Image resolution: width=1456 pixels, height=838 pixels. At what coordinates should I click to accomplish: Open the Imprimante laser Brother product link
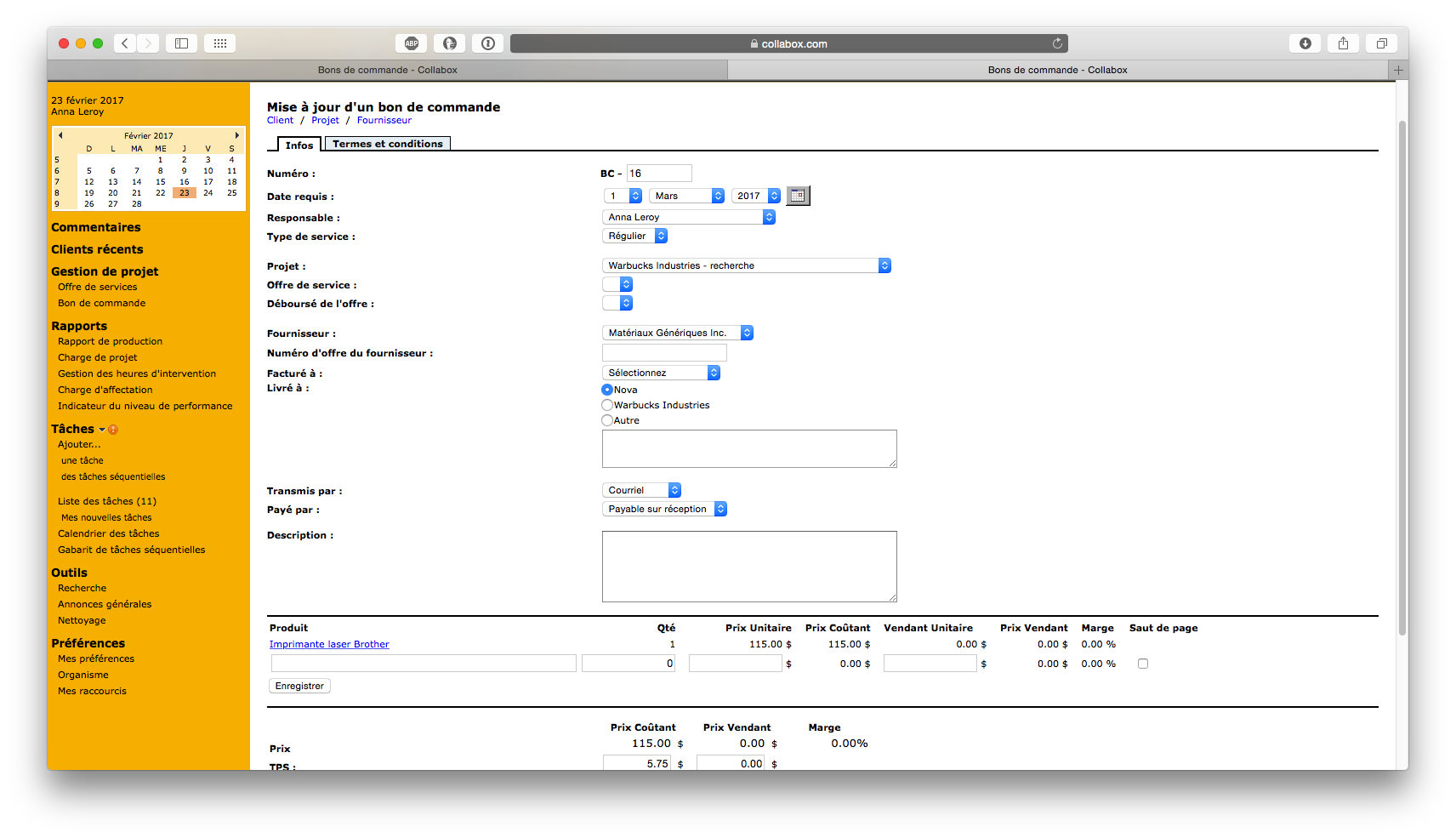tap(329, 644)
